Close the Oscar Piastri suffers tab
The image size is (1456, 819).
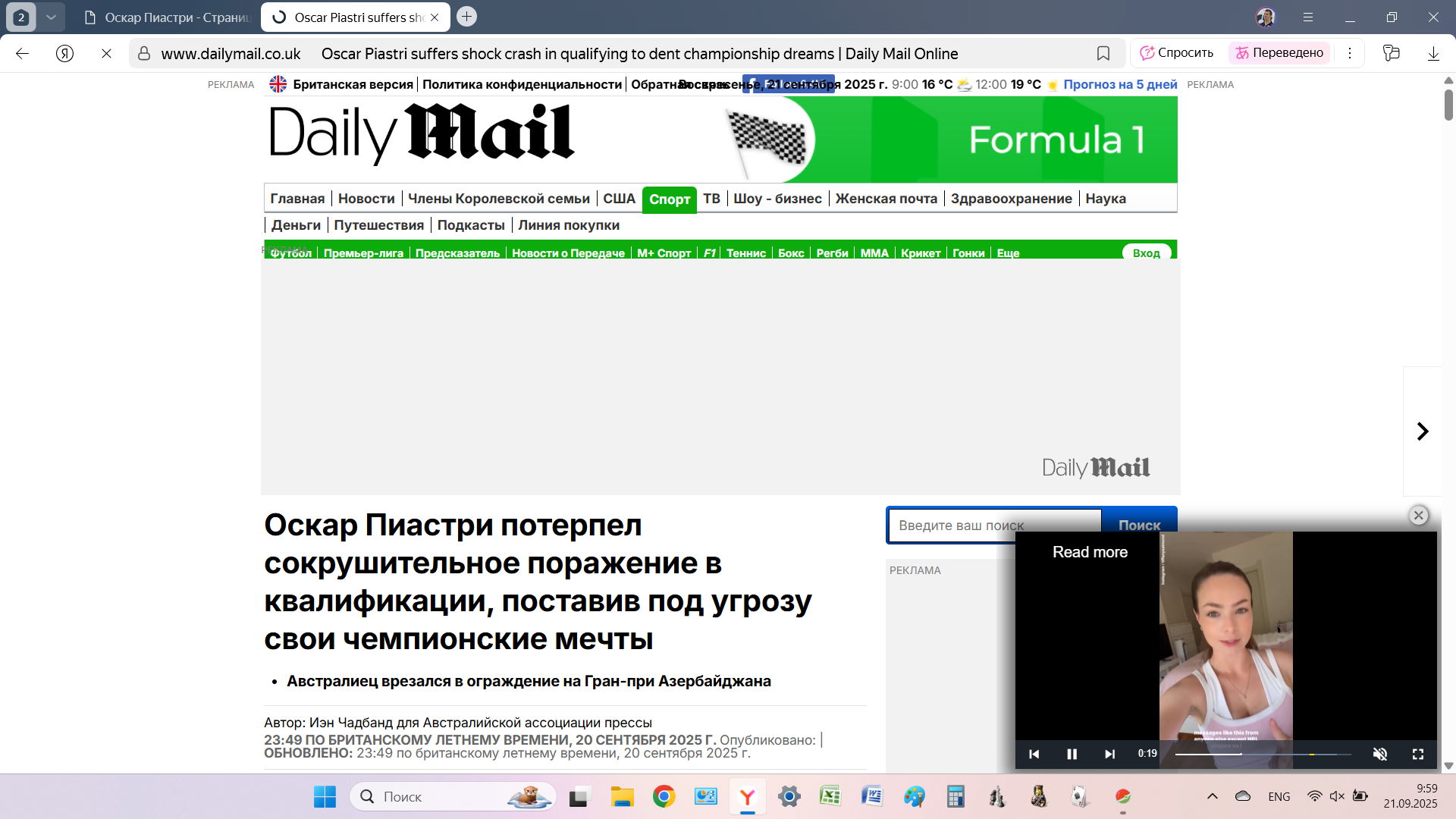click(x=435, y=17)
